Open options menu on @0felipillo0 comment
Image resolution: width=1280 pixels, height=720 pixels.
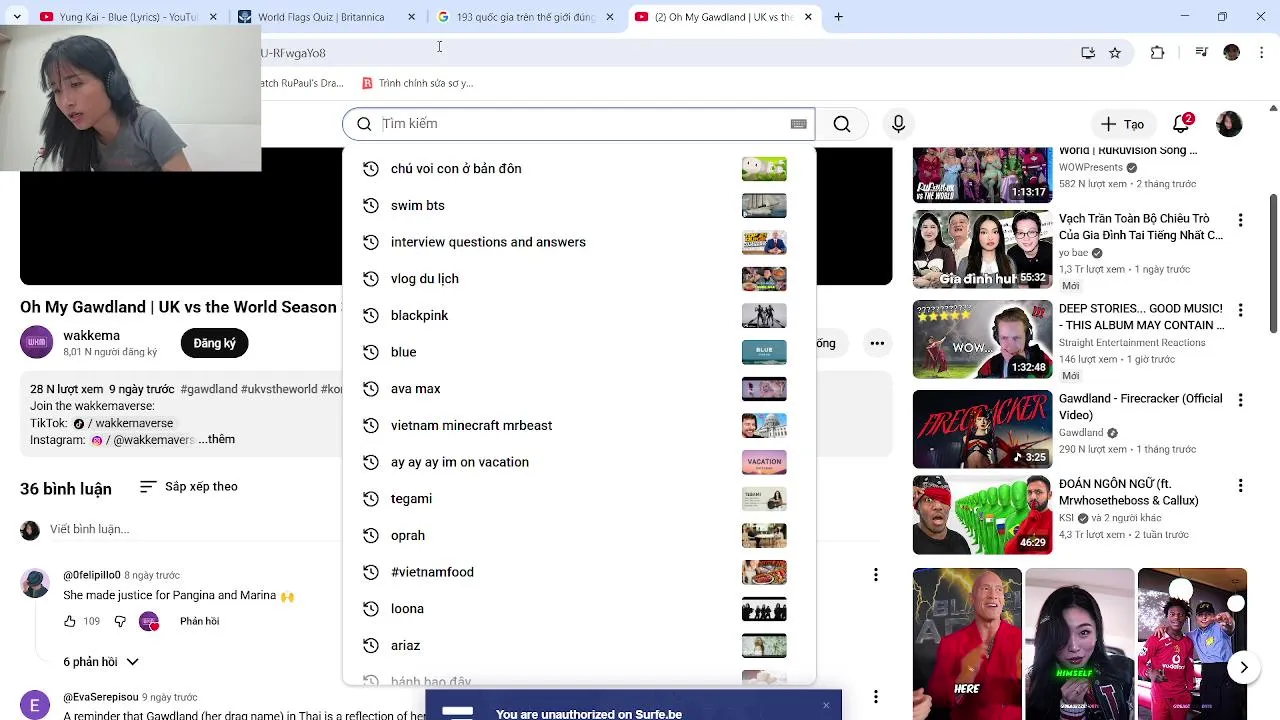pos(876,575)
